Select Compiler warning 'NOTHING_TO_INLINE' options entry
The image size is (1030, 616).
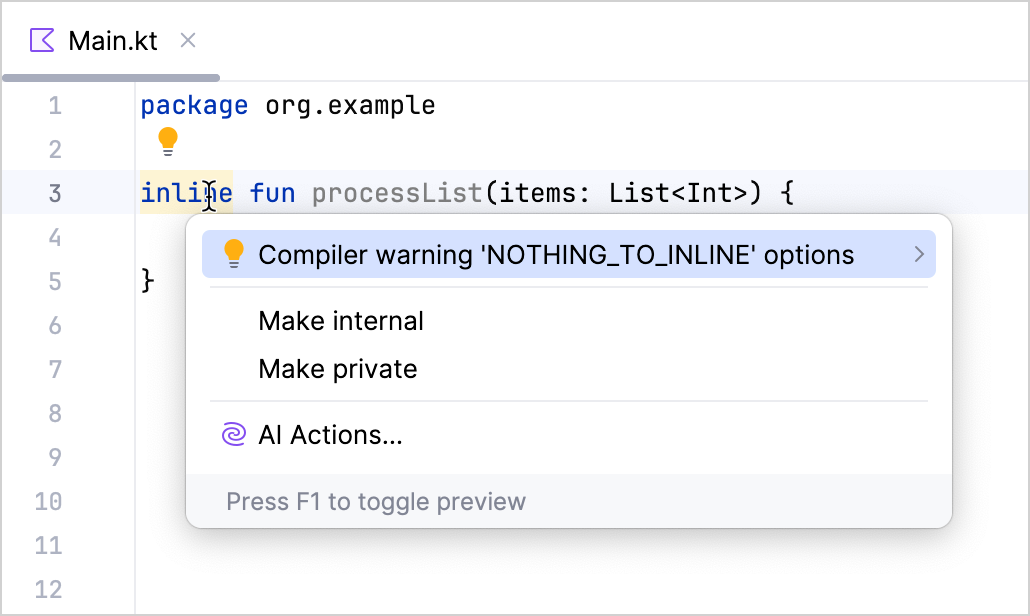555,255
